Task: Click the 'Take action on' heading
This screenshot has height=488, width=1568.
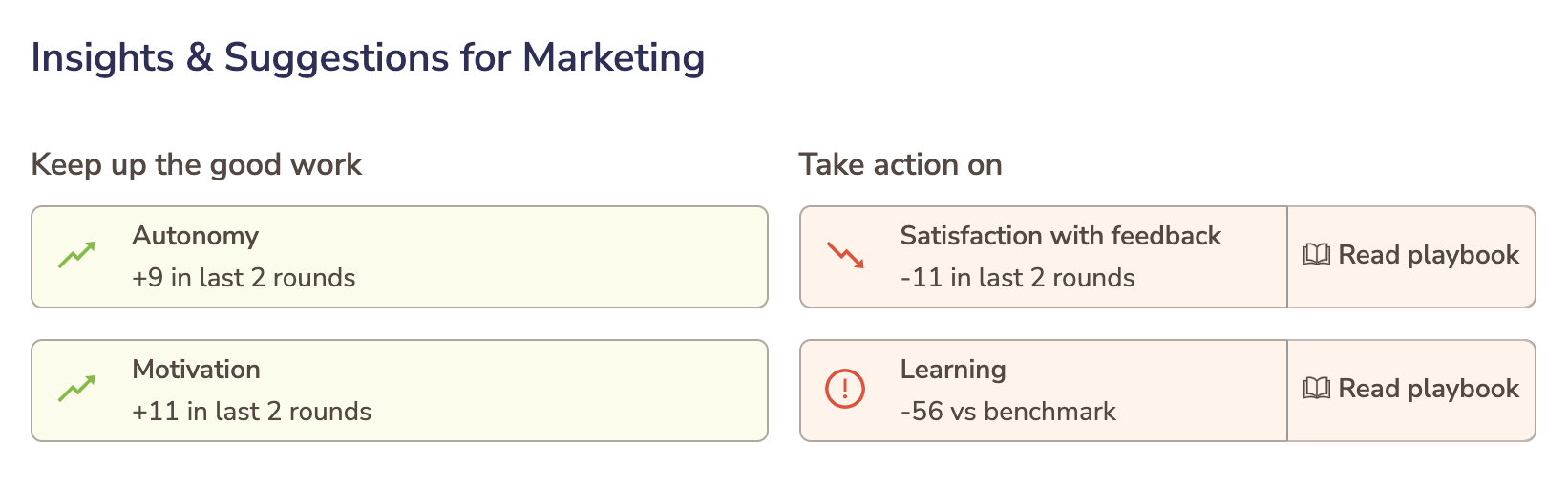Action: pyautogui.click(x=900, y=164)
